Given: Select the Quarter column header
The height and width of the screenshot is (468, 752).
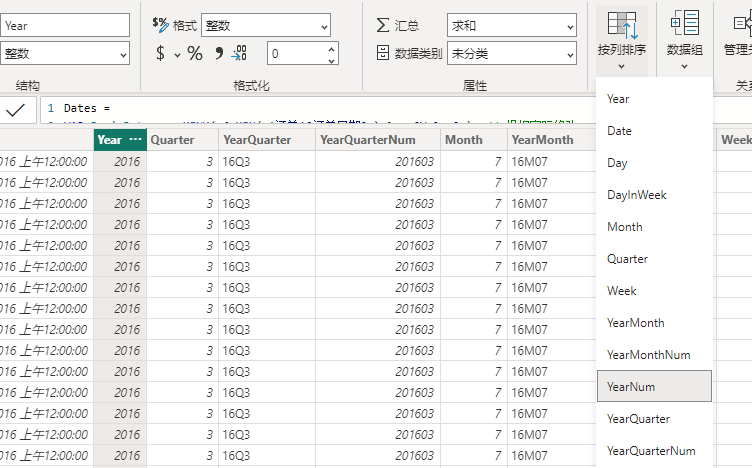Looking at the screenshot, I should click(x=182, y=140).
